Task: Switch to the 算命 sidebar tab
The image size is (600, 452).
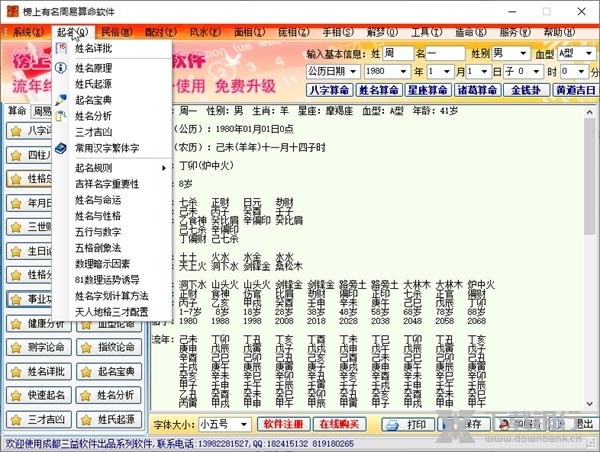Action: coord(17,111)
